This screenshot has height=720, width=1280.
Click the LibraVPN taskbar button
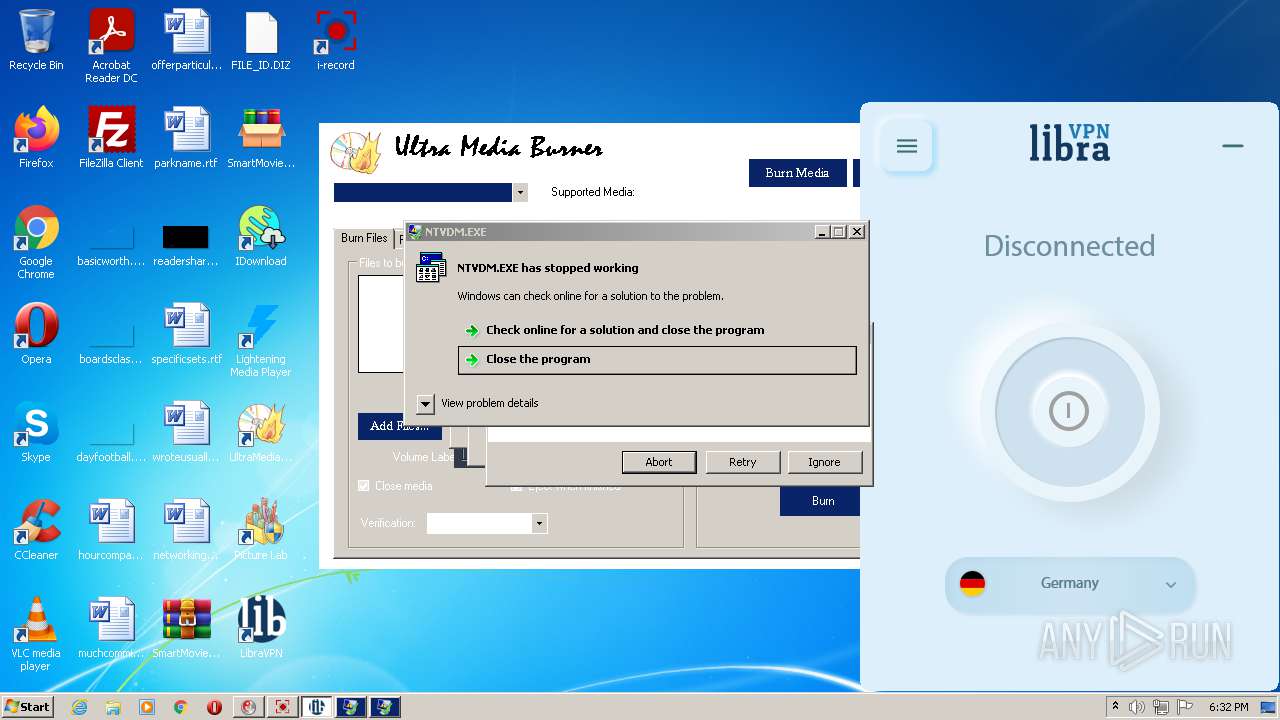pyautogui.click(x=317, y=707)
